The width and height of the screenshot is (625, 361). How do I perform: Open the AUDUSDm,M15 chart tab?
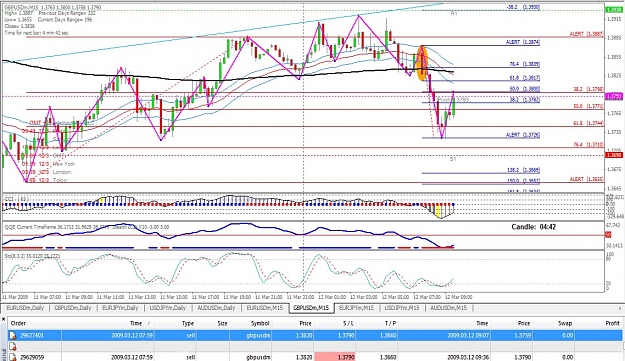click(x=448, y=308)
